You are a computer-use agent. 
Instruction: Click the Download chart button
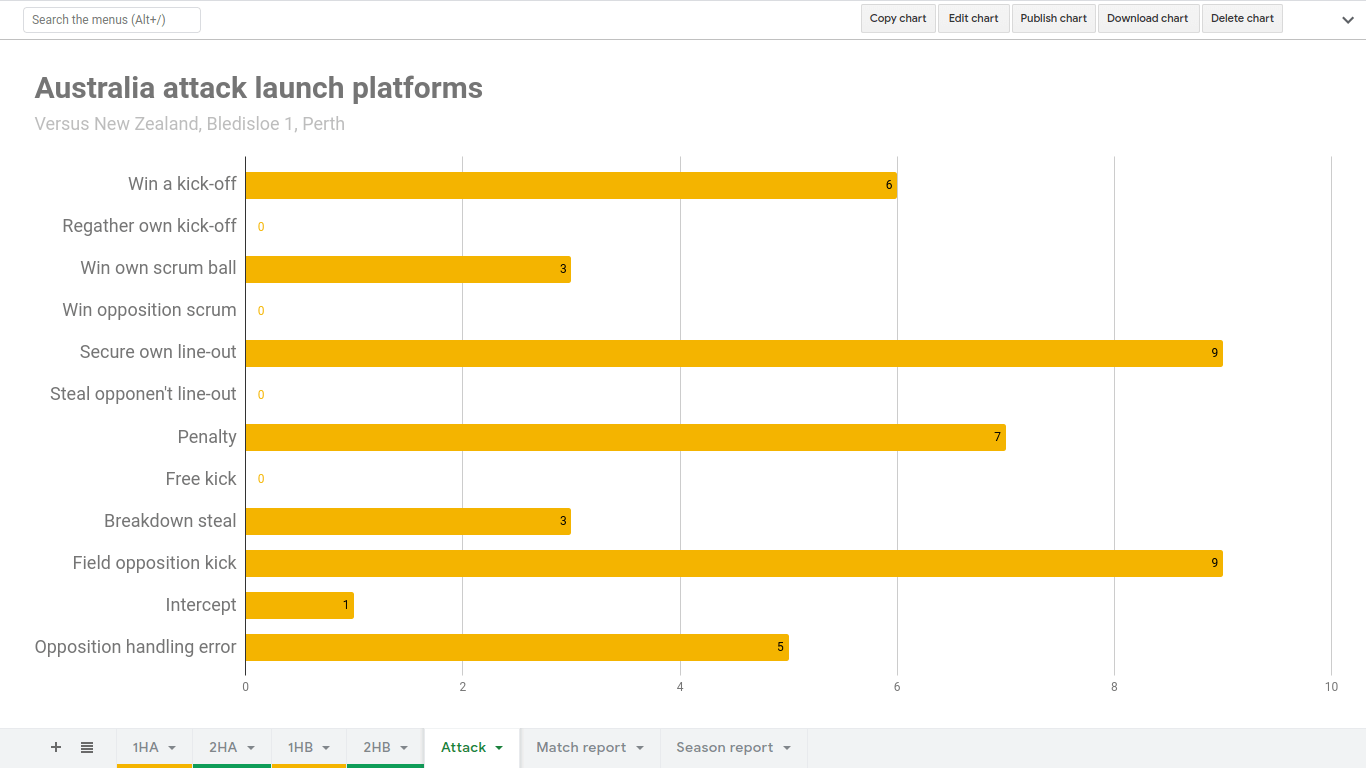click(1148, 18)
